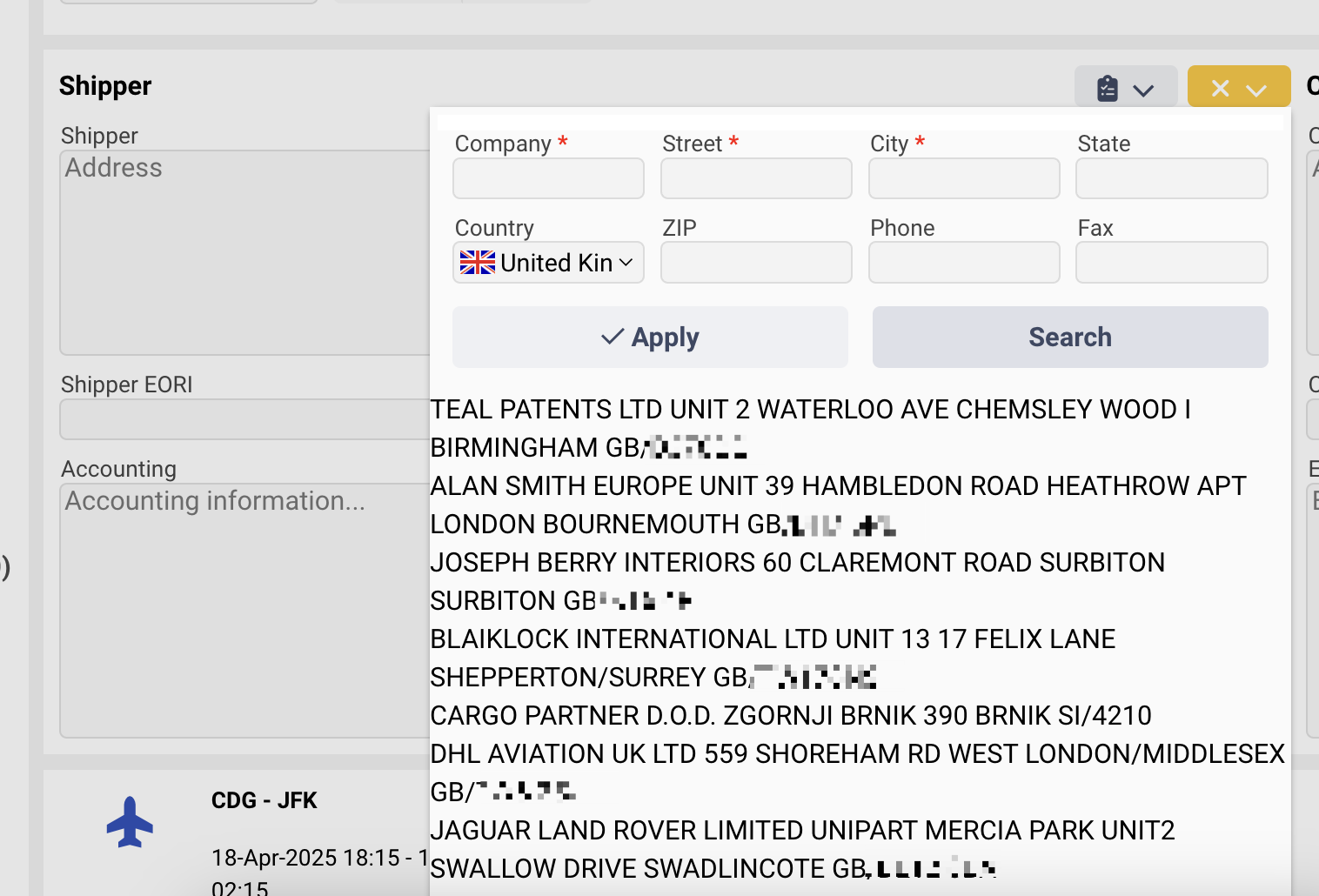Expand the chevron beside the clipboard icon
The image size is (1319, 896).
(1143, 90)
